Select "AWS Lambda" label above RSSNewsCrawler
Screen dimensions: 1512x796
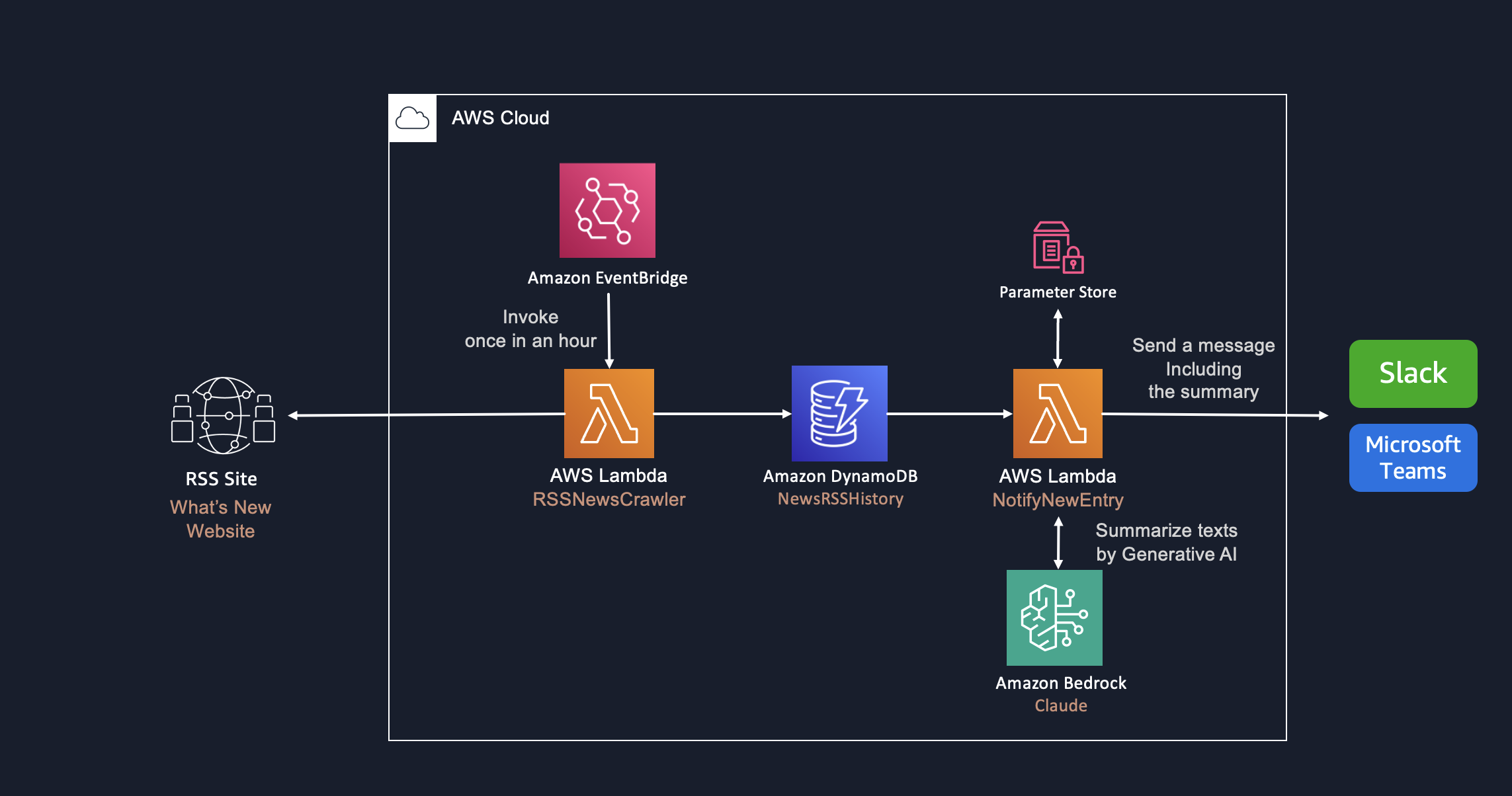[609, 475]
